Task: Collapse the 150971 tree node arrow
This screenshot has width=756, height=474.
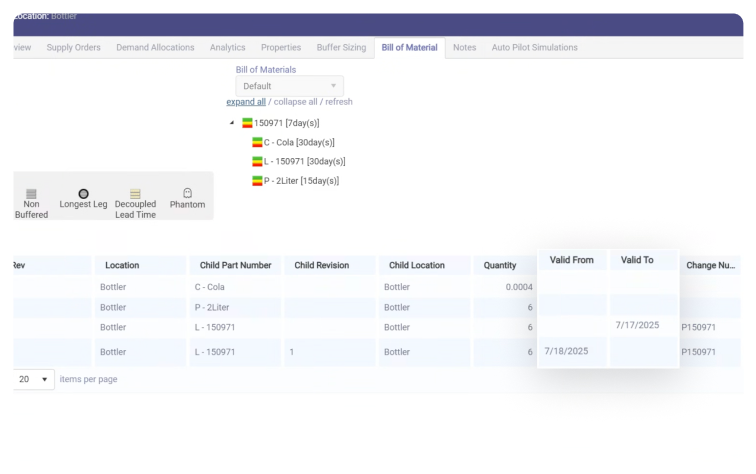Action: tap(233, 123)
